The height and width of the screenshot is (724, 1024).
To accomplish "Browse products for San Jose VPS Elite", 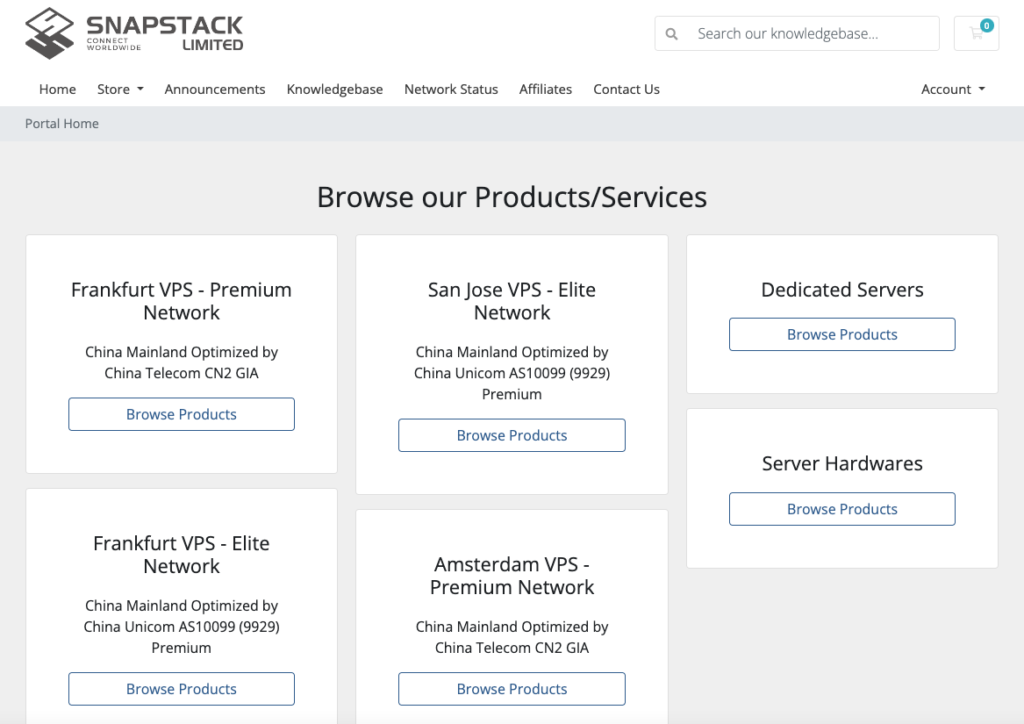I will (512, 435).
